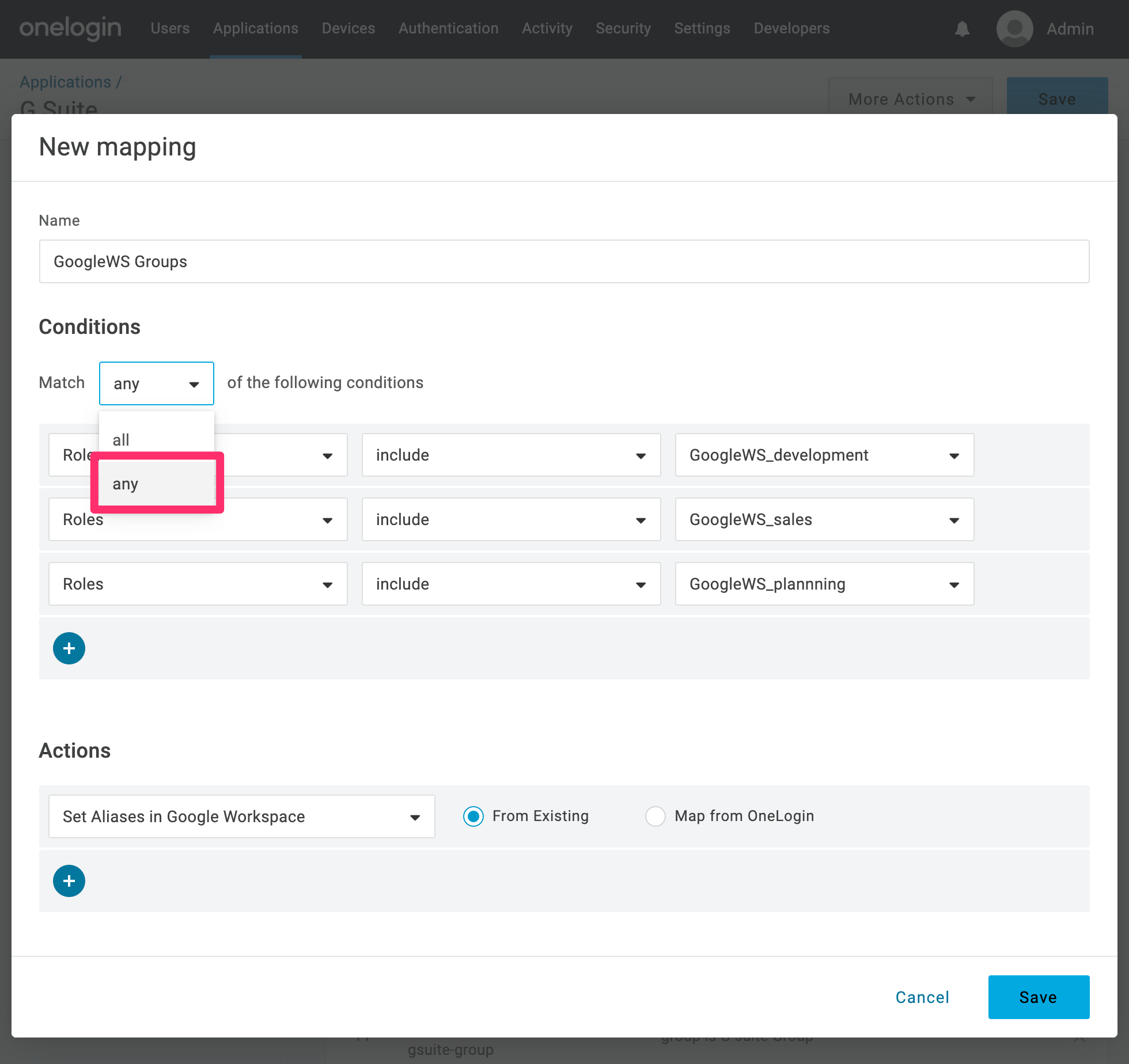Open the Developers menu

pyautogui.click(x=791, y=28)
